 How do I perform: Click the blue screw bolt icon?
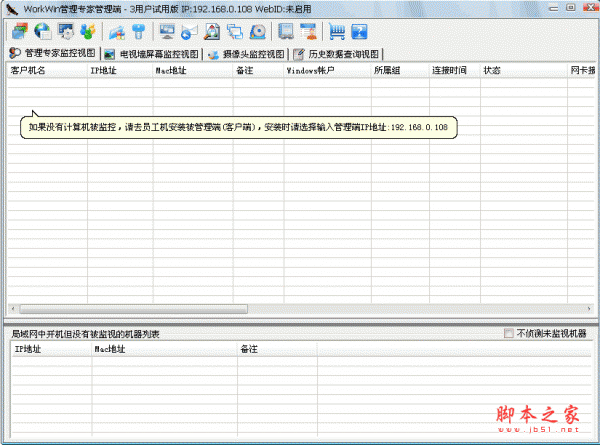(x=139, y=31)
